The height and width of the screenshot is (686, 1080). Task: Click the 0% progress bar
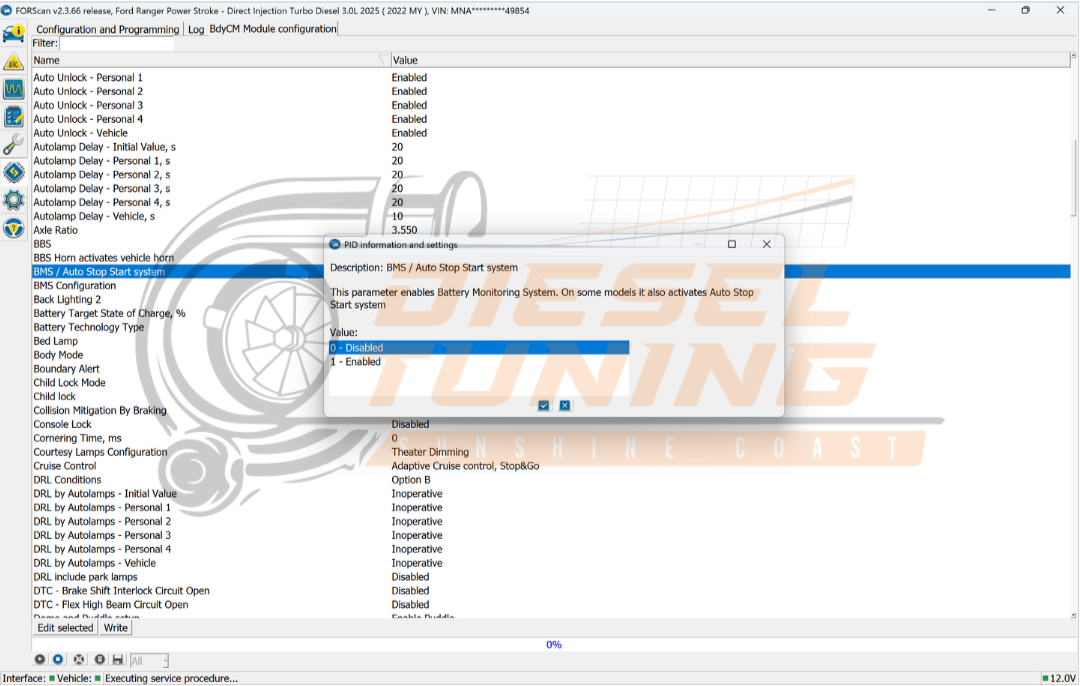pos(554,645)
